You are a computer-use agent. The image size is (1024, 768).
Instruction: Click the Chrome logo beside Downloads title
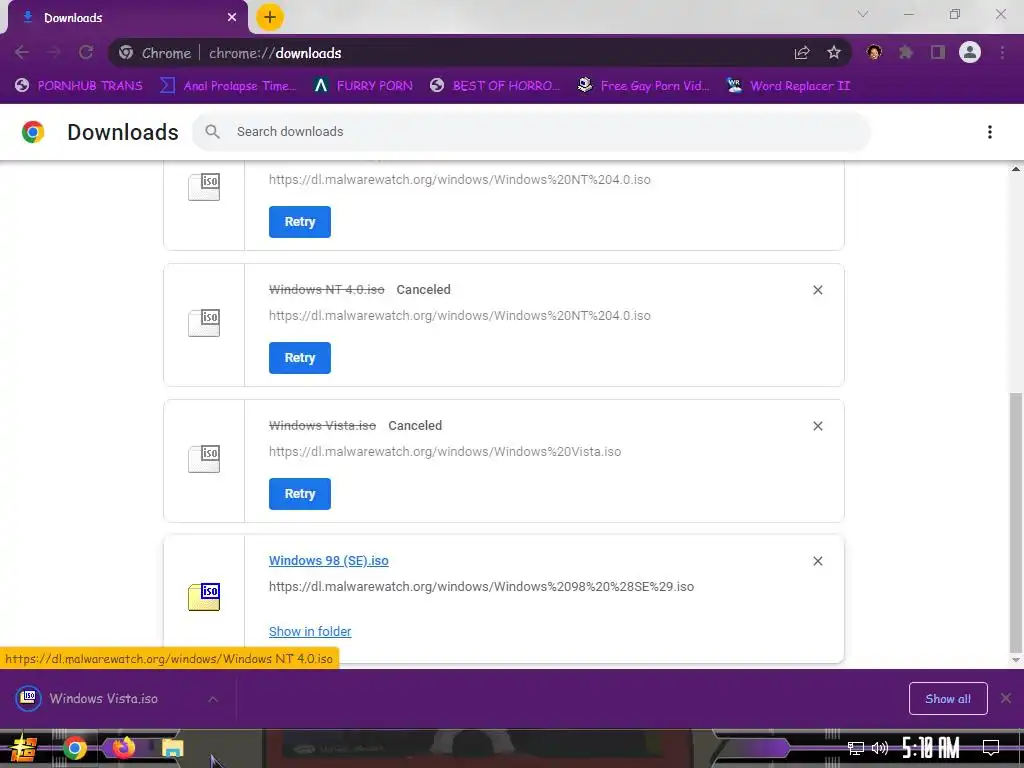pyautogui.click(x=33, y=132)
